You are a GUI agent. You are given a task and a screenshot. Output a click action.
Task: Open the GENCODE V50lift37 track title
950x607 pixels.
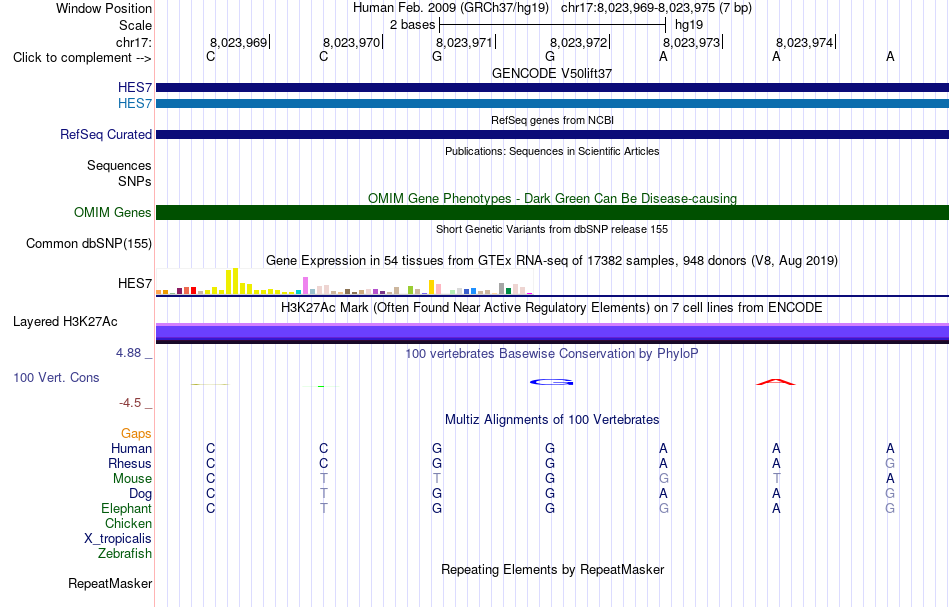552,73
